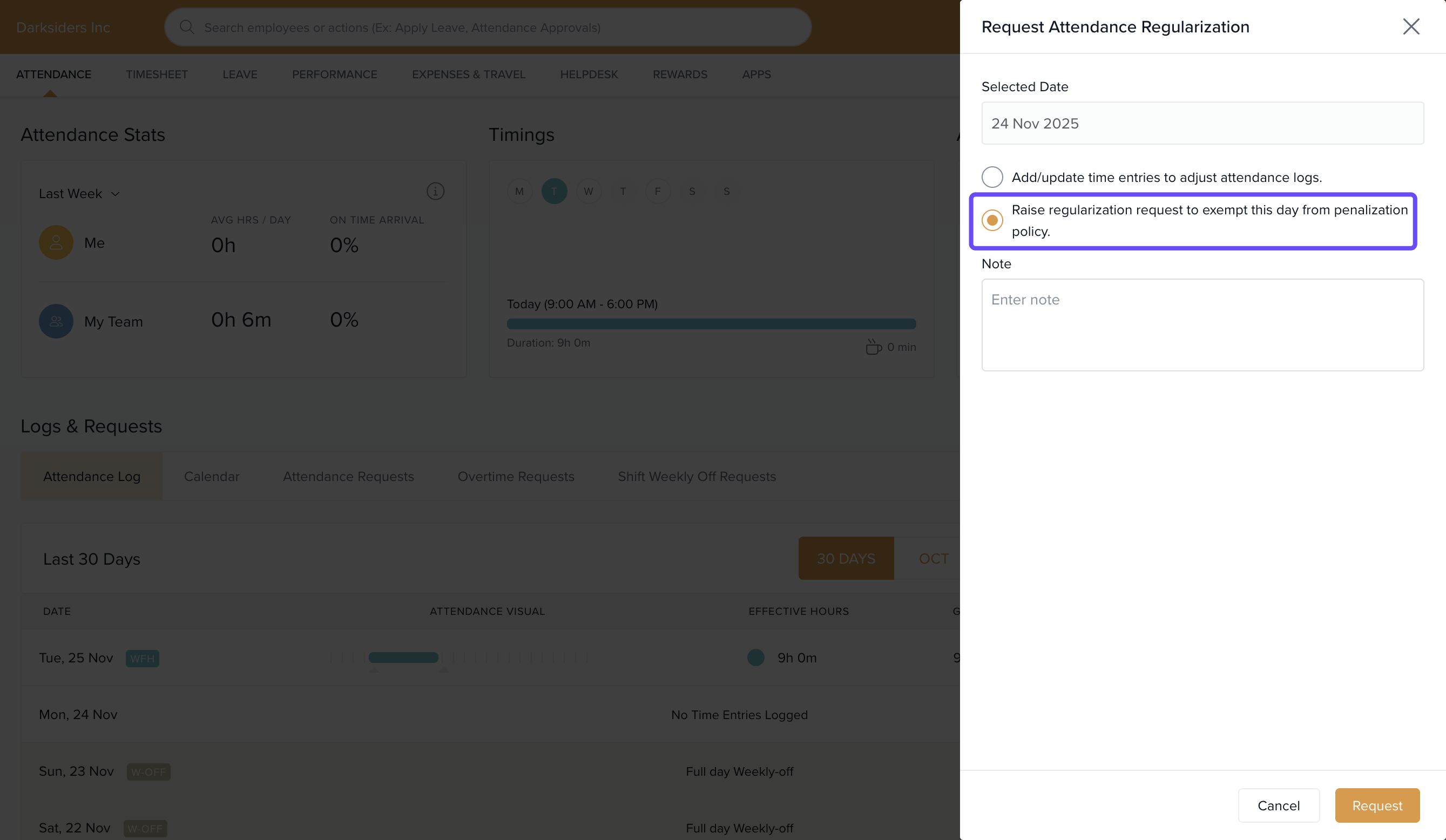Click the My Team avatar icon
This screenshot has height=840, width=1446.
(x=56, y=321)
